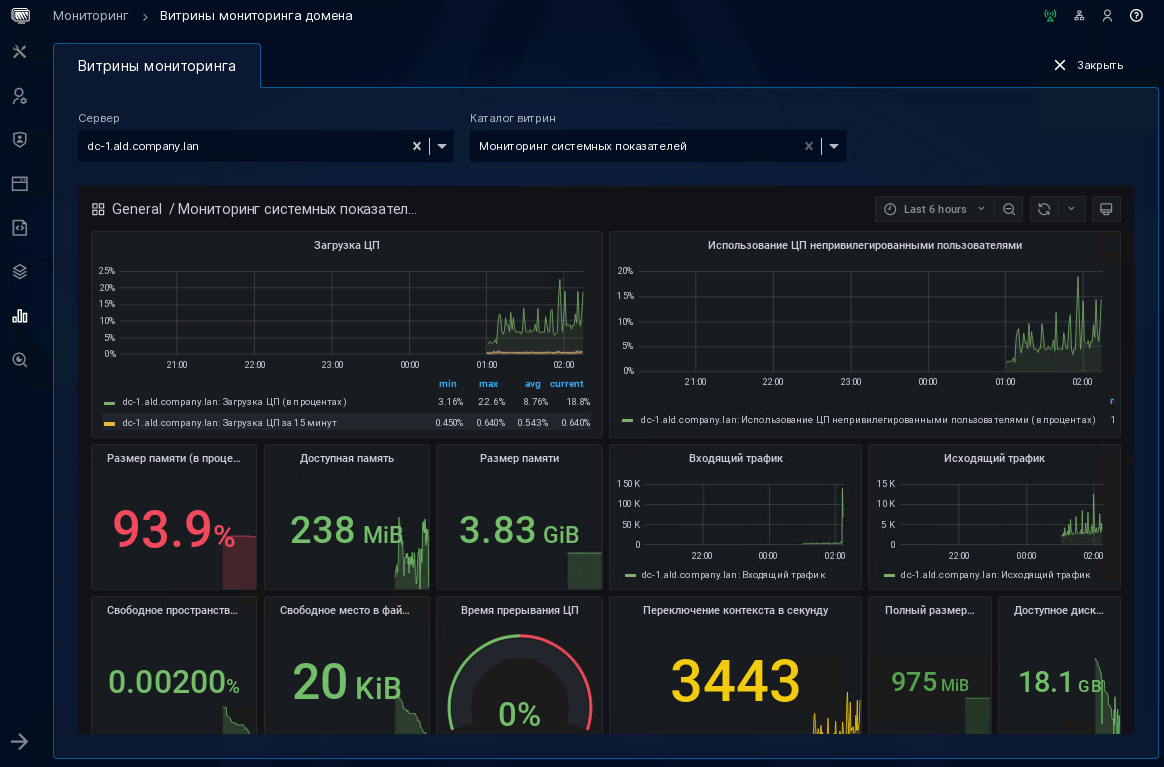Click the Время прерывания ЦП gauge
This screenshot has width=1164, height=767.
click(520, 685)
